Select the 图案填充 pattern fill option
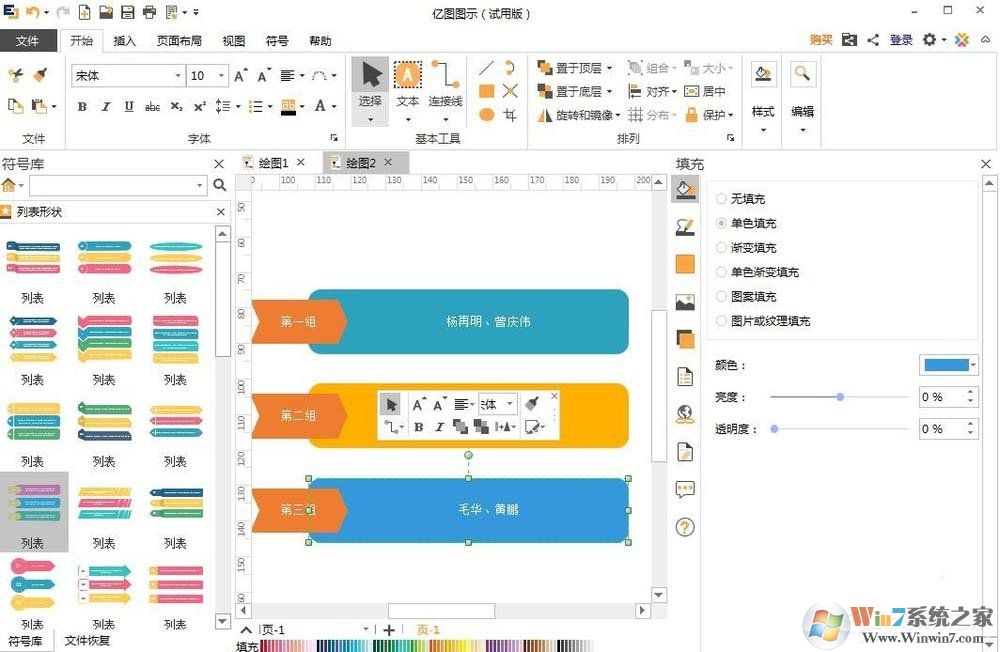 720,296
